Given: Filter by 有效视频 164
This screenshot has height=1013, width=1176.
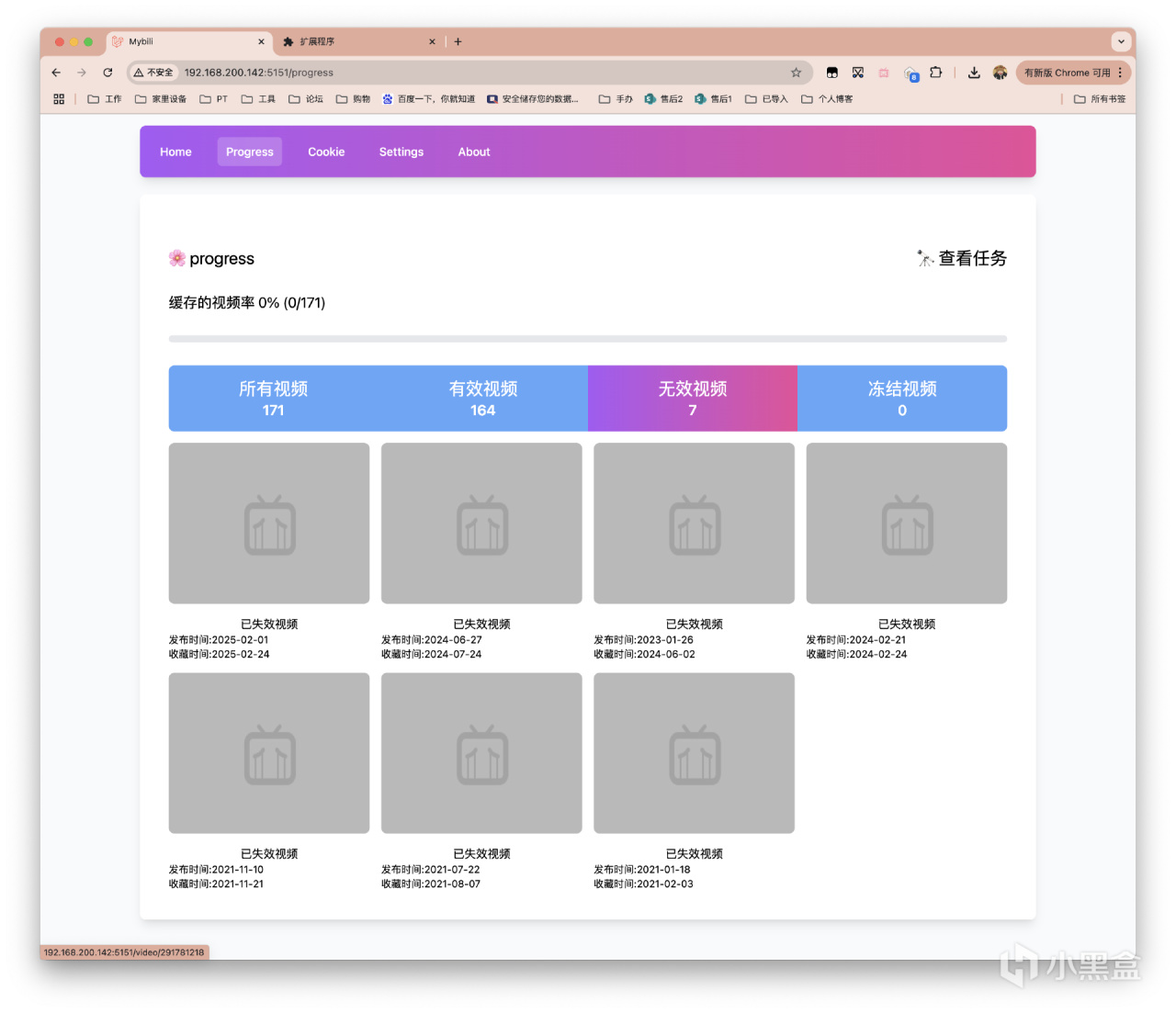Looking at the screenshot, I should coord(483,399).
